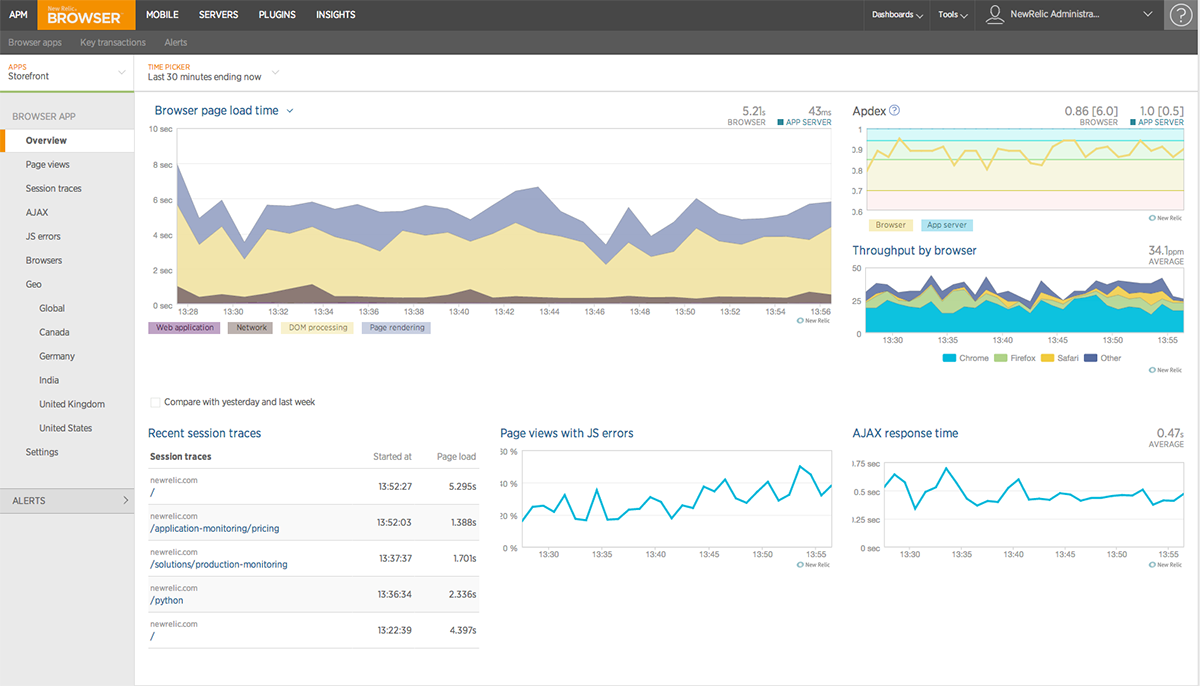1200x686 pixels.
Task: Open the Key transactions tab
Action: (x=112, y=42)
